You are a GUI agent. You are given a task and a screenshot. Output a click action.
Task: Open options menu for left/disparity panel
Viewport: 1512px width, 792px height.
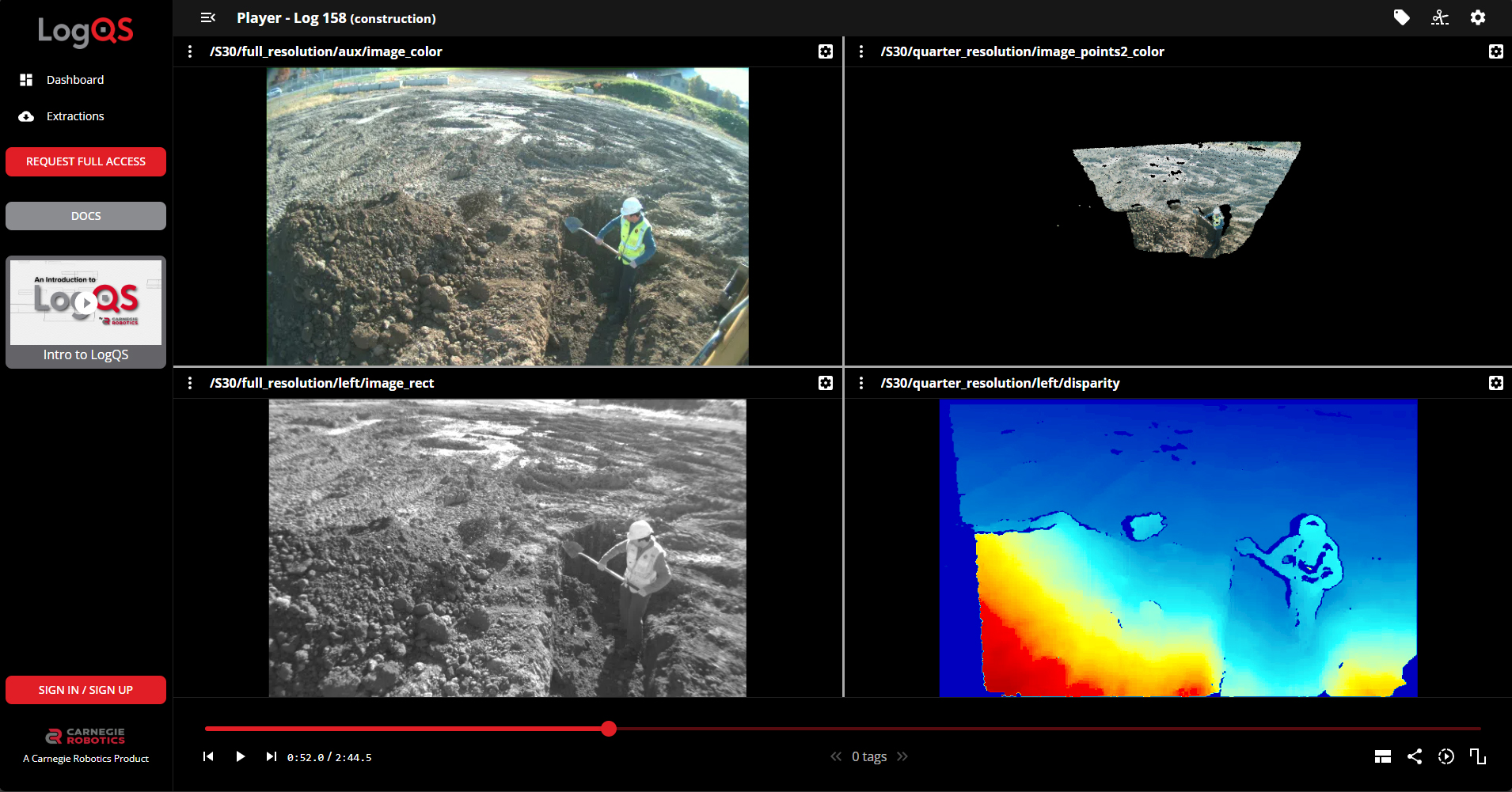coord(861,383)
